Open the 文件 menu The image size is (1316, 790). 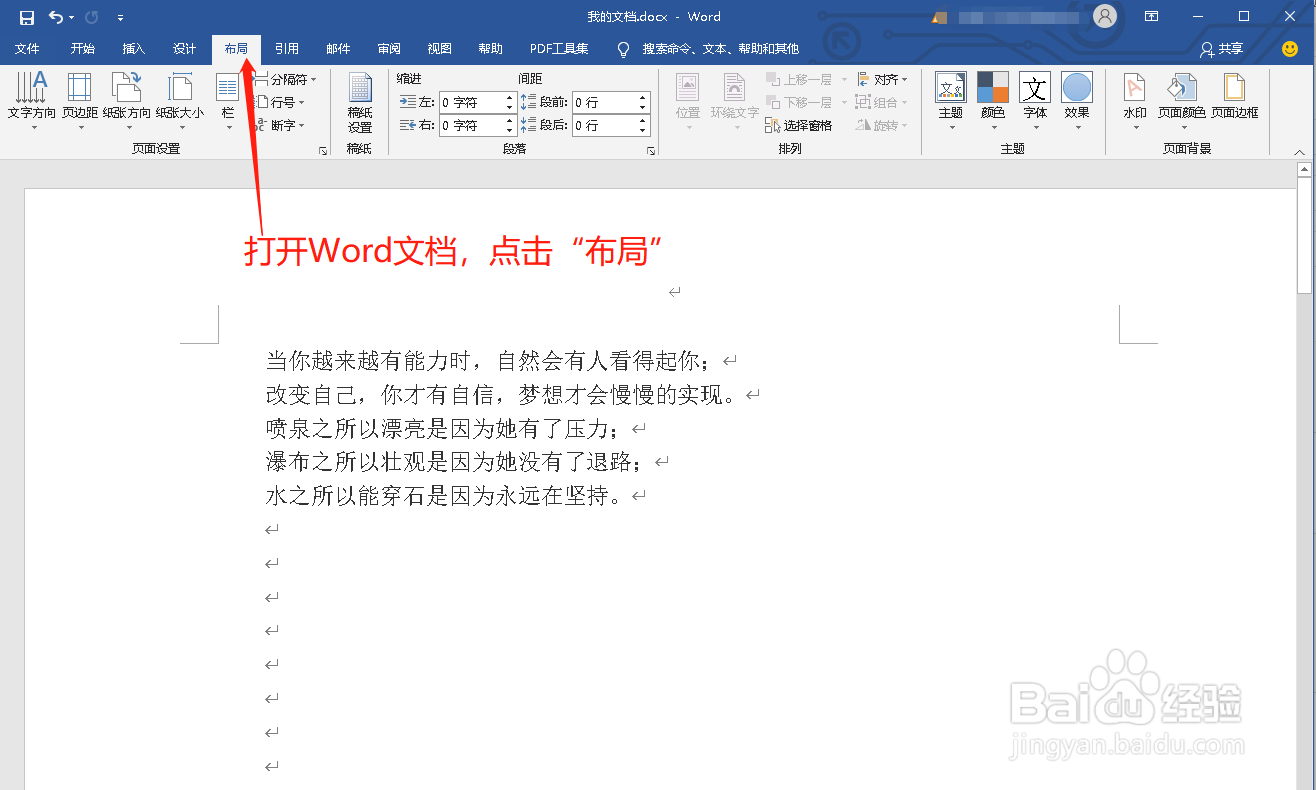pyautogui.click(x=27, y=48)
